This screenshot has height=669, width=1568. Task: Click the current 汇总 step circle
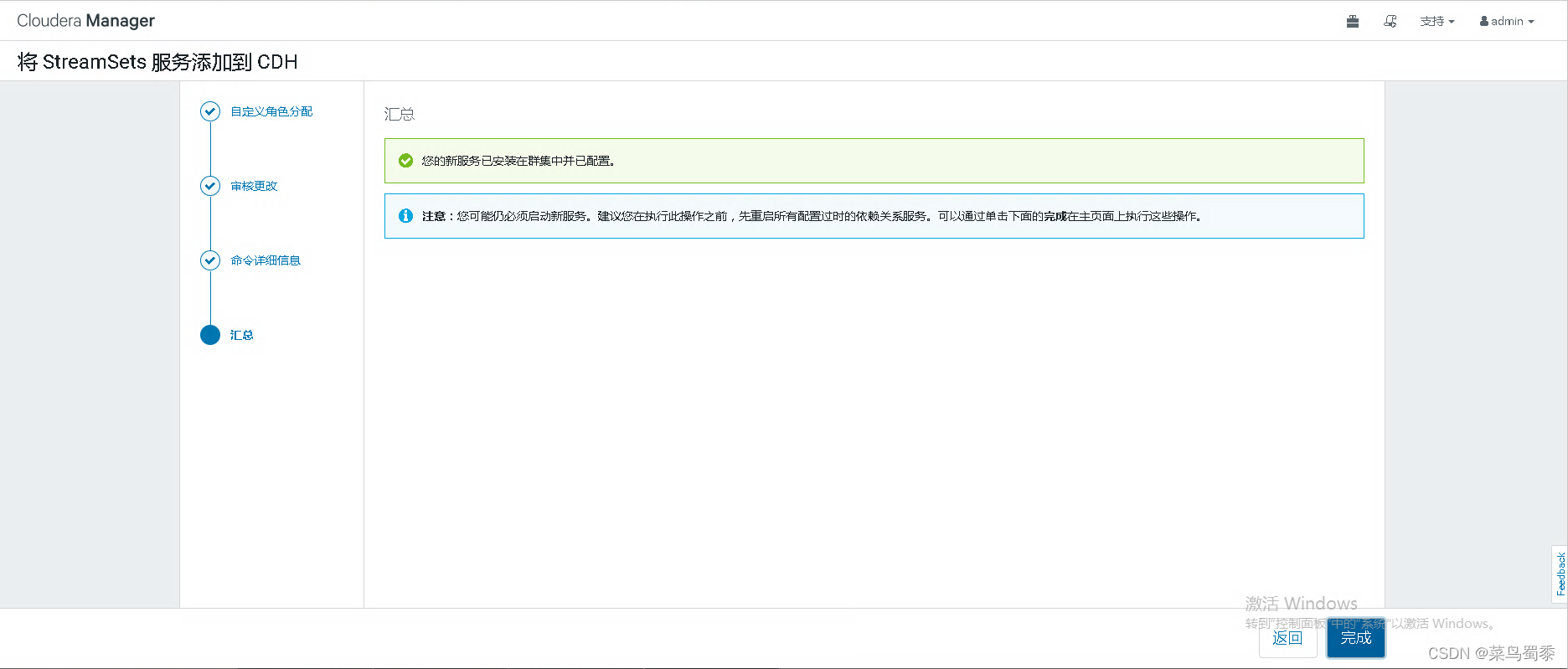pyautogui.click(x=210, y=335)
